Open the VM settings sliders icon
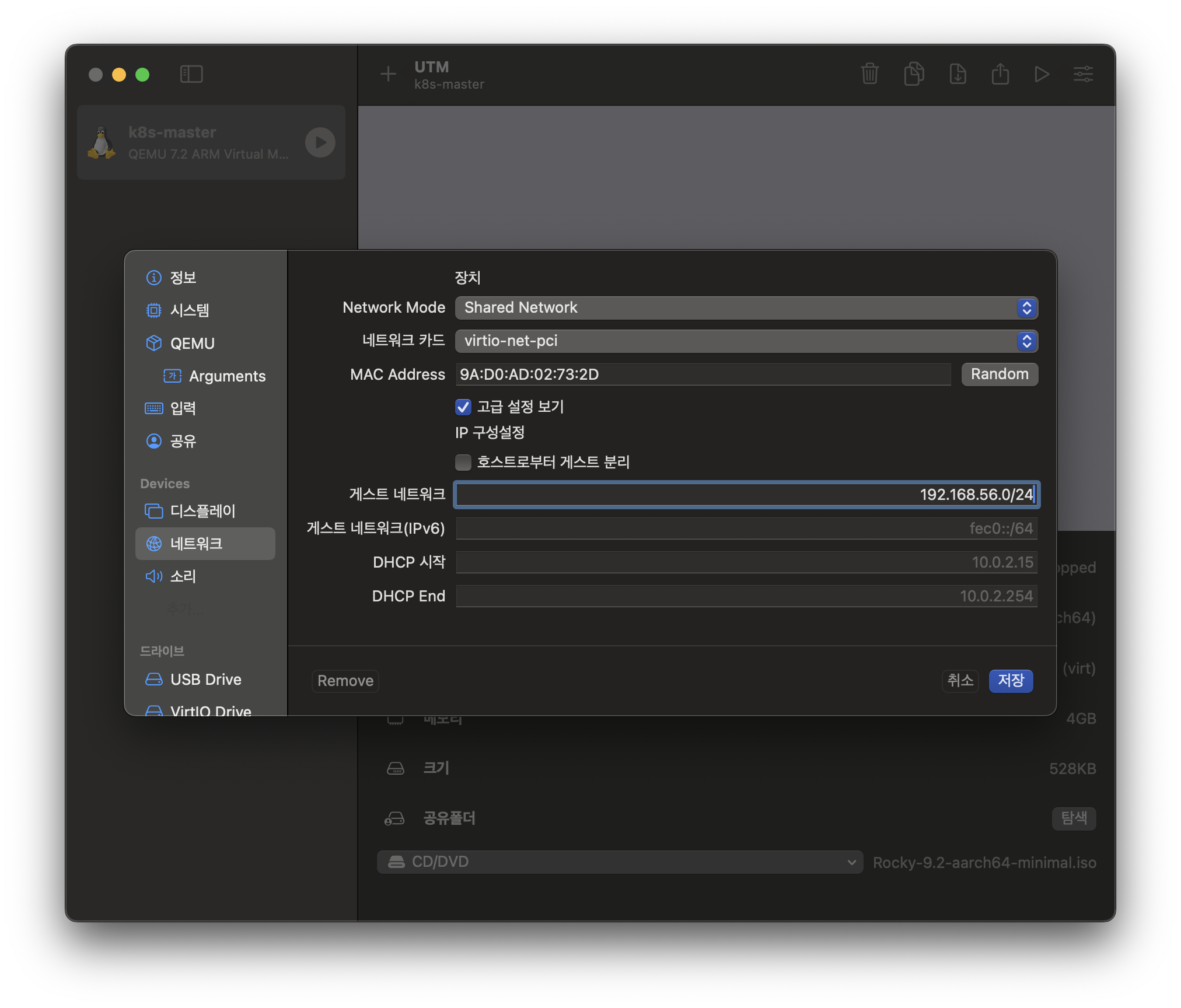This screenshot has width=1181, height=1008. click(x=1083, y=74)
